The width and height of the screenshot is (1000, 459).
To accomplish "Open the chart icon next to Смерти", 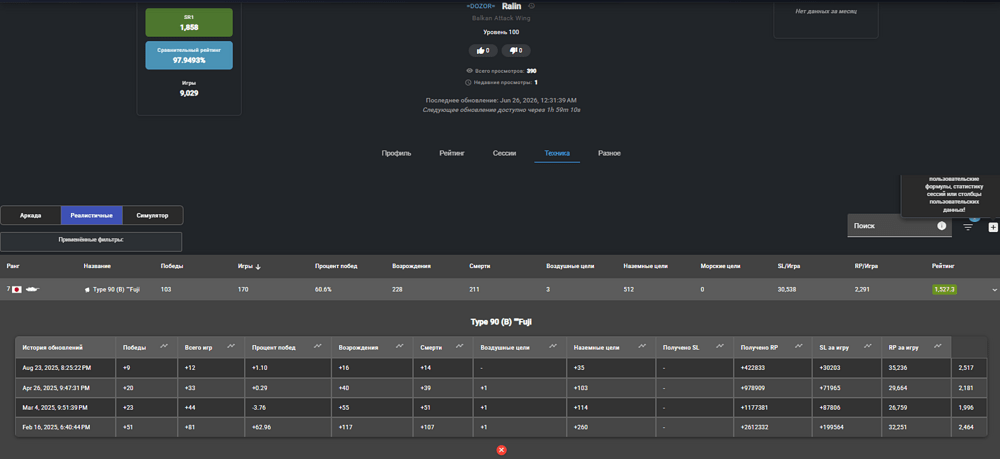I will [460, 346].
